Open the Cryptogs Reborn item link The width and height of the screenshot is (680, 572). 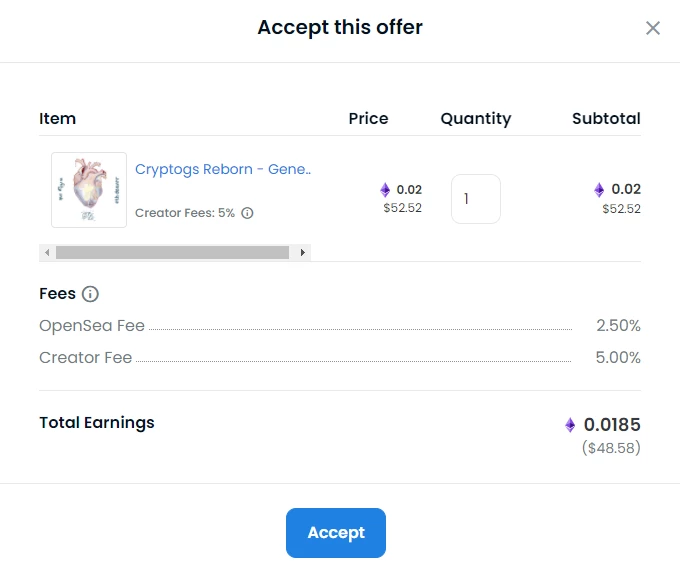point(223,169)
